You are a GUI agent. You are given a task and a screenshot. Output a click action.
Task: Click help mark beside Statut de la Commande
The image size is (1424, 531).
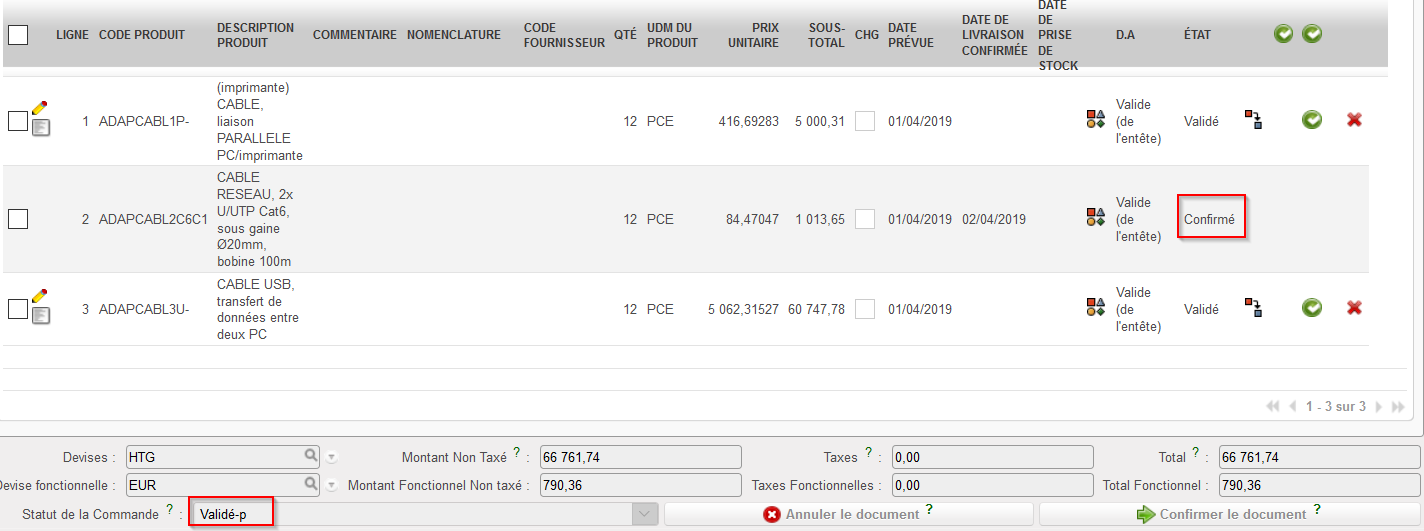pyautogui.click(x=170, y=510)
